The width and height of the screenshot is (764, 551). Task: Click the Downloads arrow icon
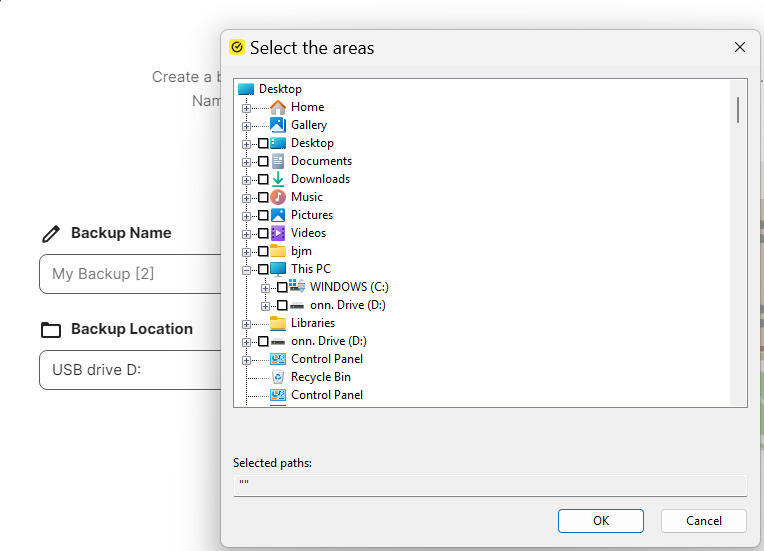click(x=278, y=179)
